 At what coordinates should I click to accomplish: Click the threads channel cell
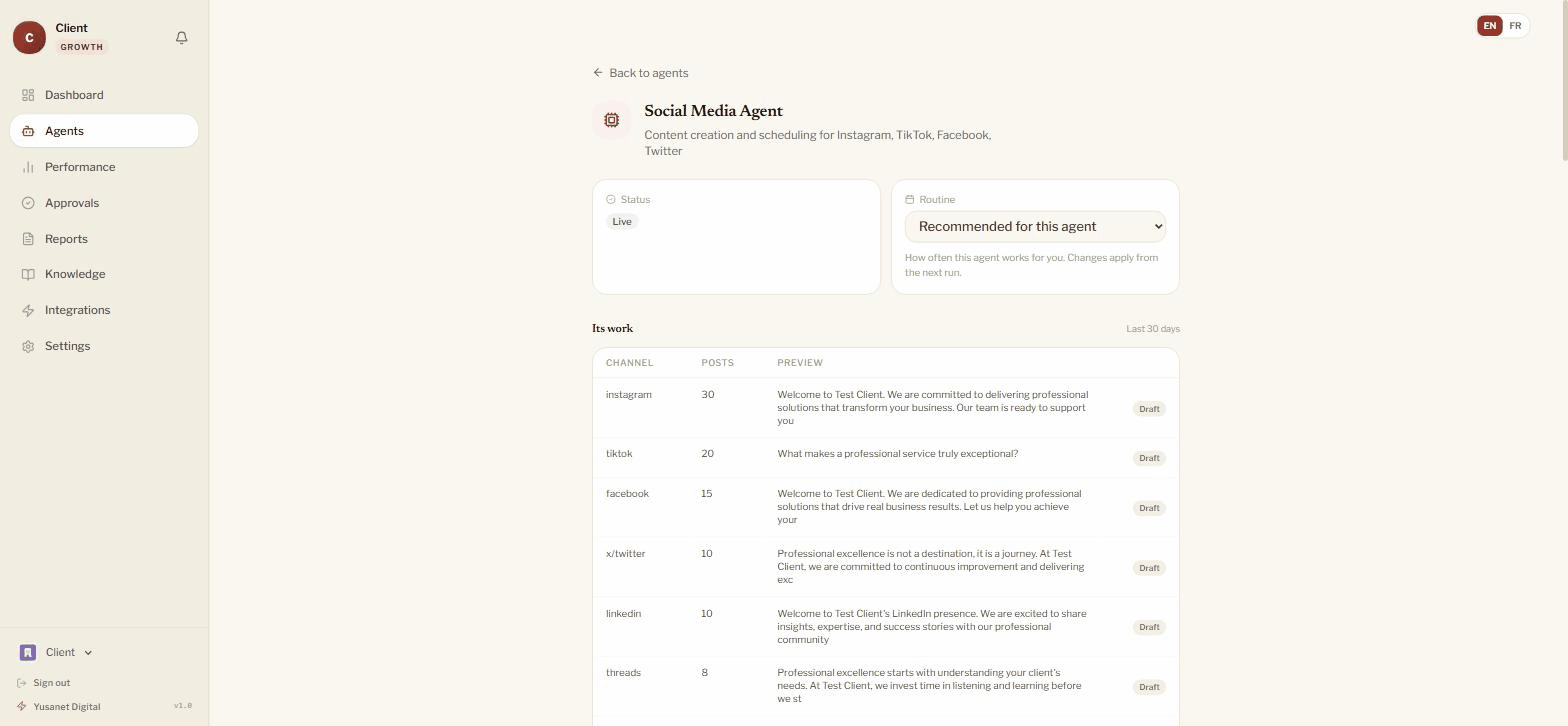point(623,673)
